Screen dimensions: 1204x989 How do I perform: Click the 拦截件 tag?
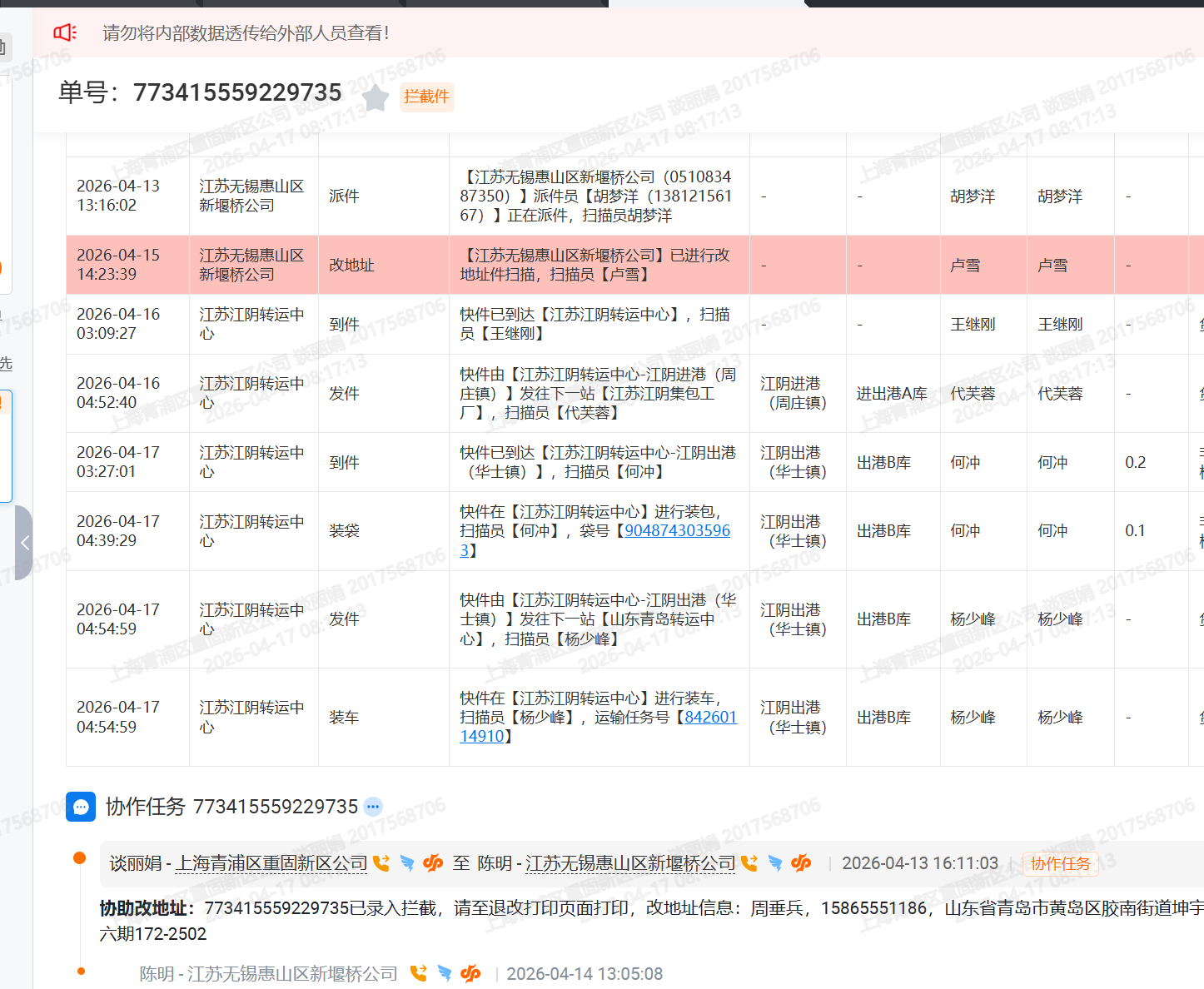click(x=426, y=97)
